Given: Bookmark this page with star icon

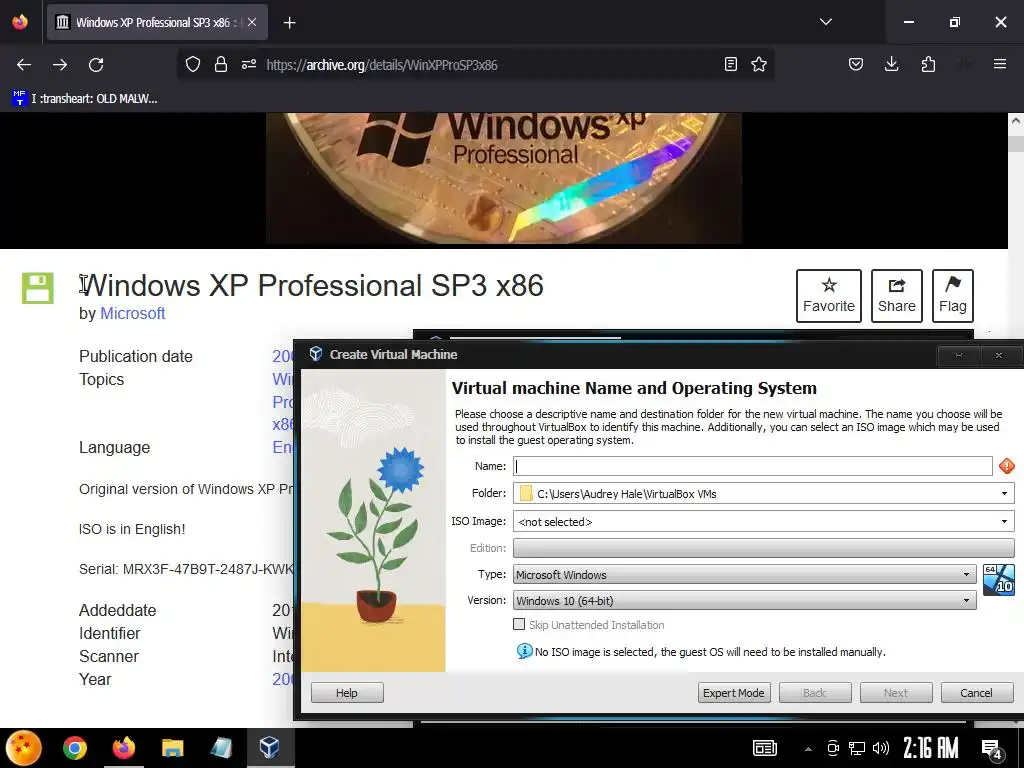Looking at the screenshot, I should tap(759, 65).
